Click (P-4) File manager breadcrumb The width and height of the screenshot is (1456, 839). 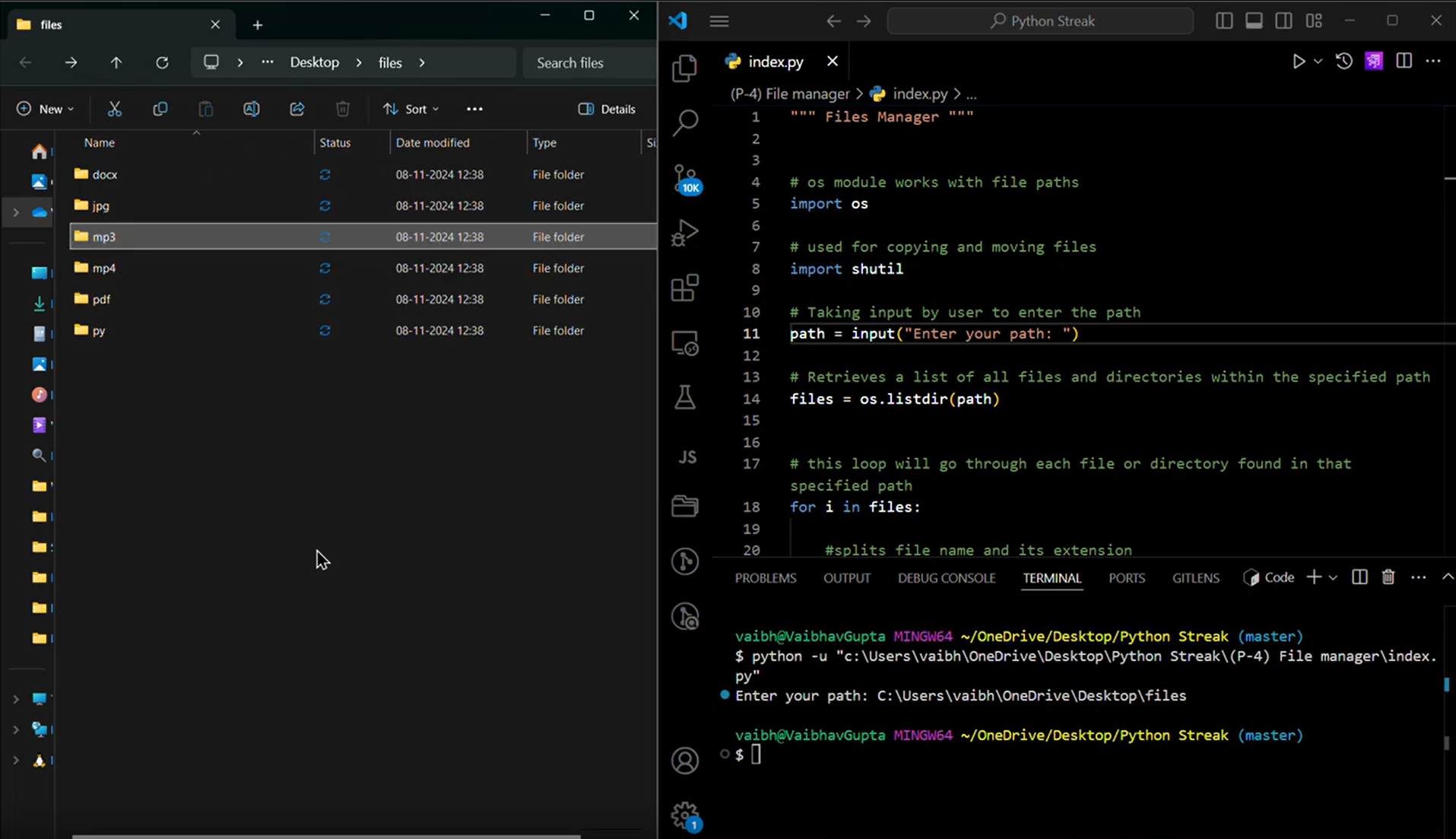click(x=790, y=94)
